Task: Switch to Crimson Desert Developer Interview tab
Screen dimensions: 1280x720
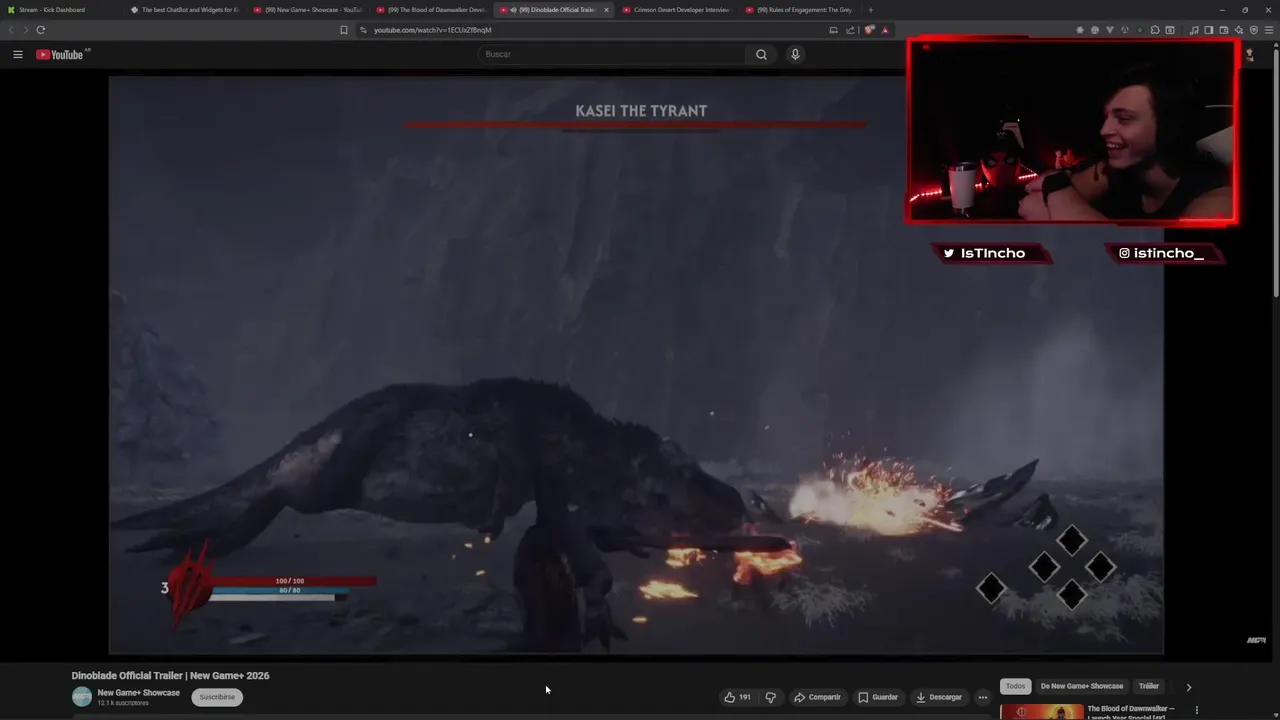Action: [x=677, y=10]
